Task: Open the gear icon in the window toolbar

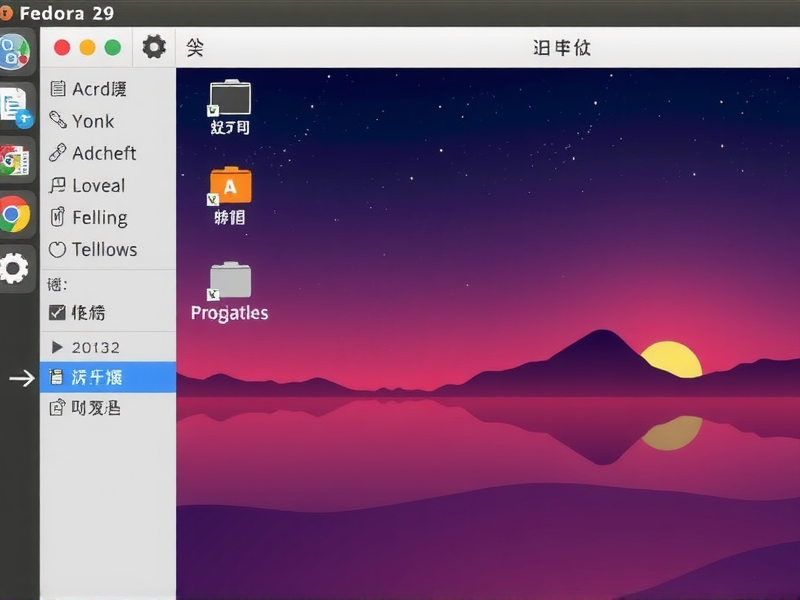Action: (x=154, y=46)
